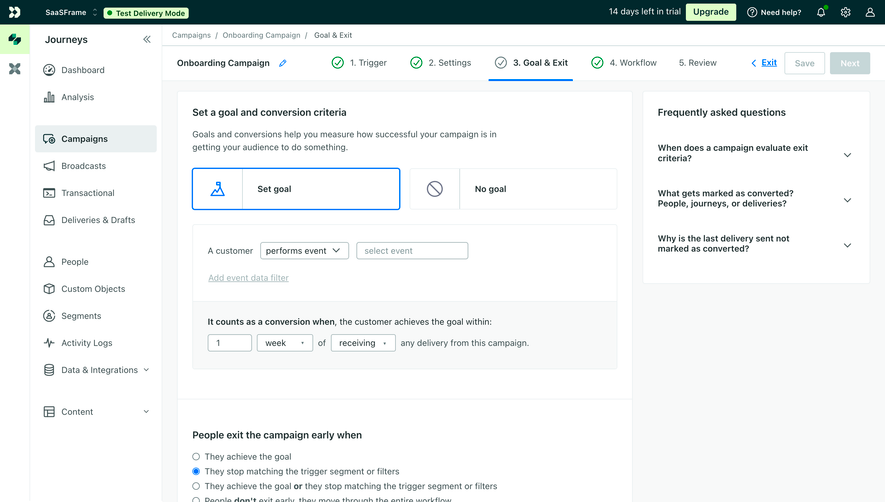Click the 'select event' input field

(x=412, y=251)
